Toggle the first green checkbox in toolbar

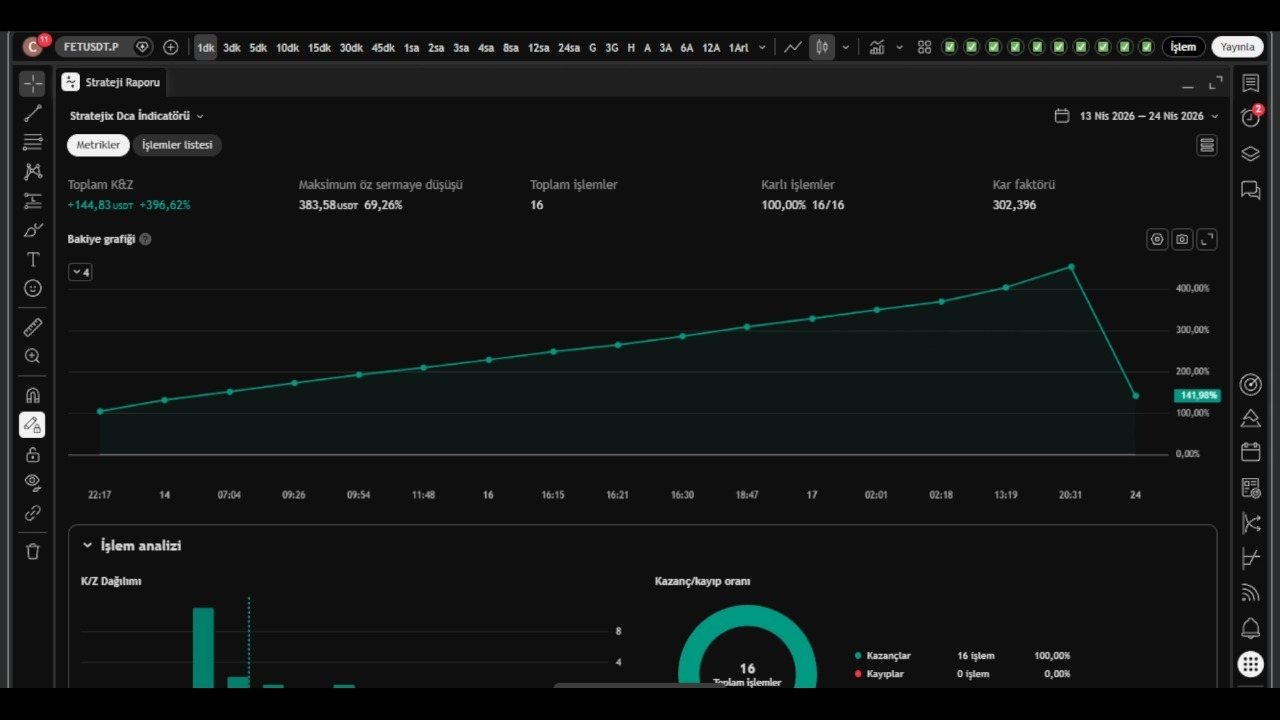tap(949, 47)
